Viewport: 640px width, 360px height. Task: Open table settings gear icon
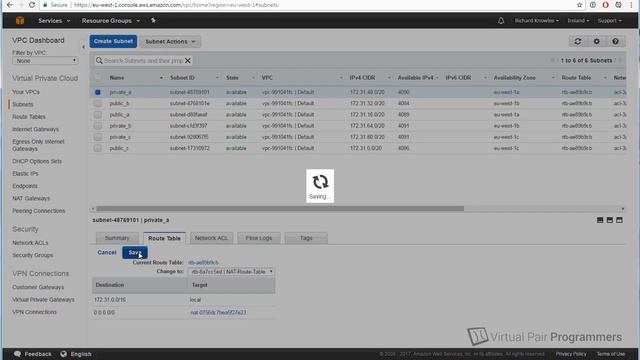(596, 41)
